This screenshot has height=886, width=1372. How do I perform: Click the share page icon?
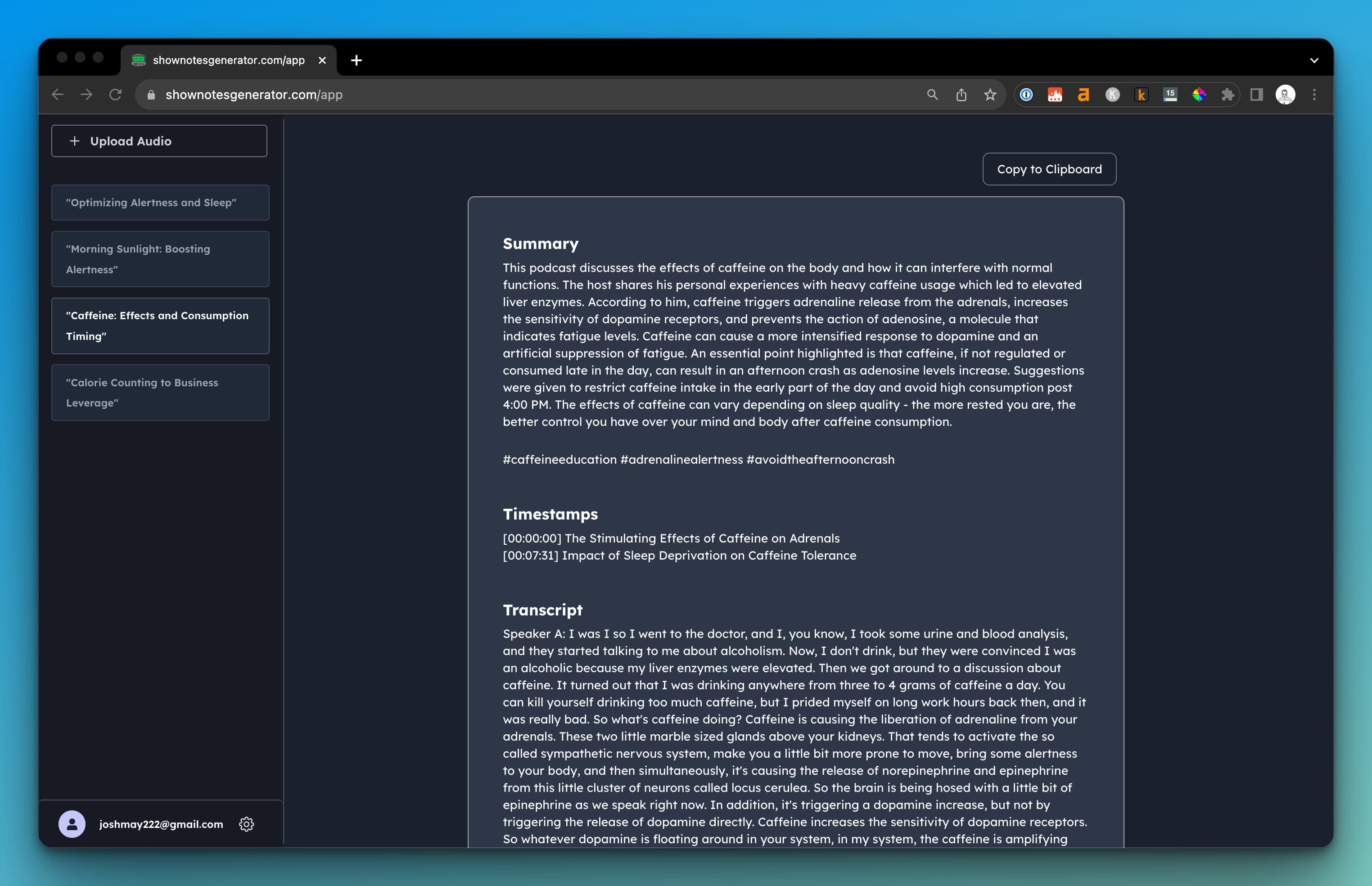pyautogui.click(x=961, y=95)
